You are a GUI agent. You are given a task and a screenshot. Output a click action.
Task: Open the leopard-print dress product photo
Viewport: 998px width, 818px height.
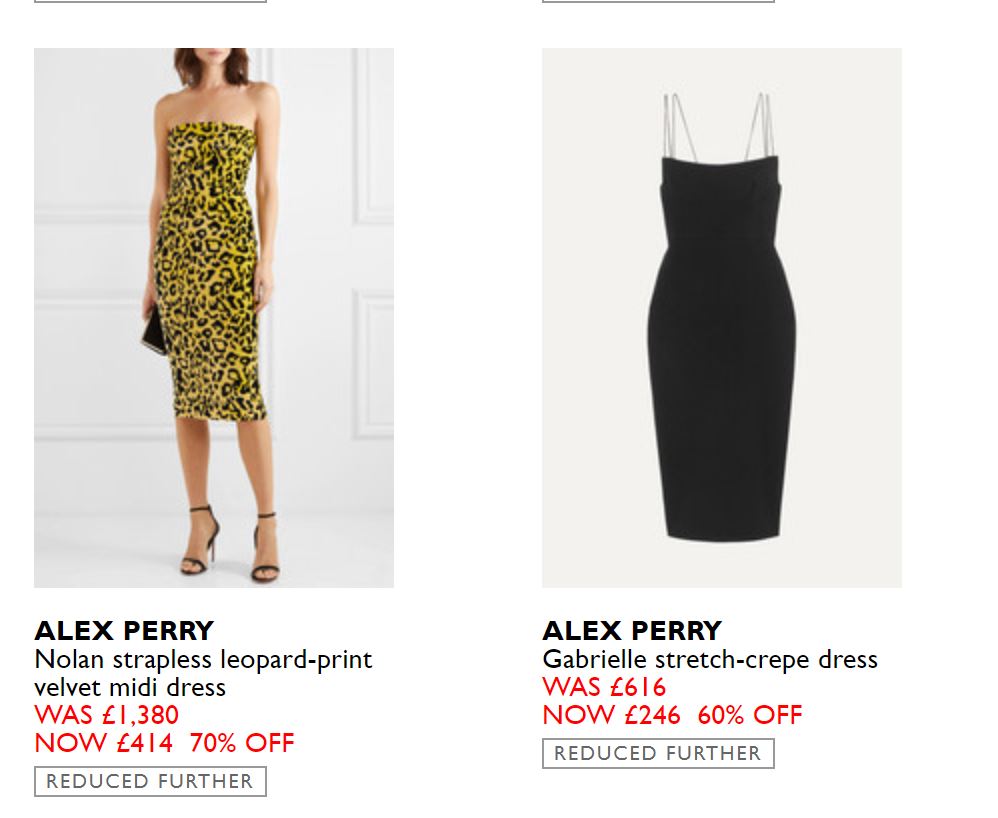pyautogui.click(x=213, y=317)
